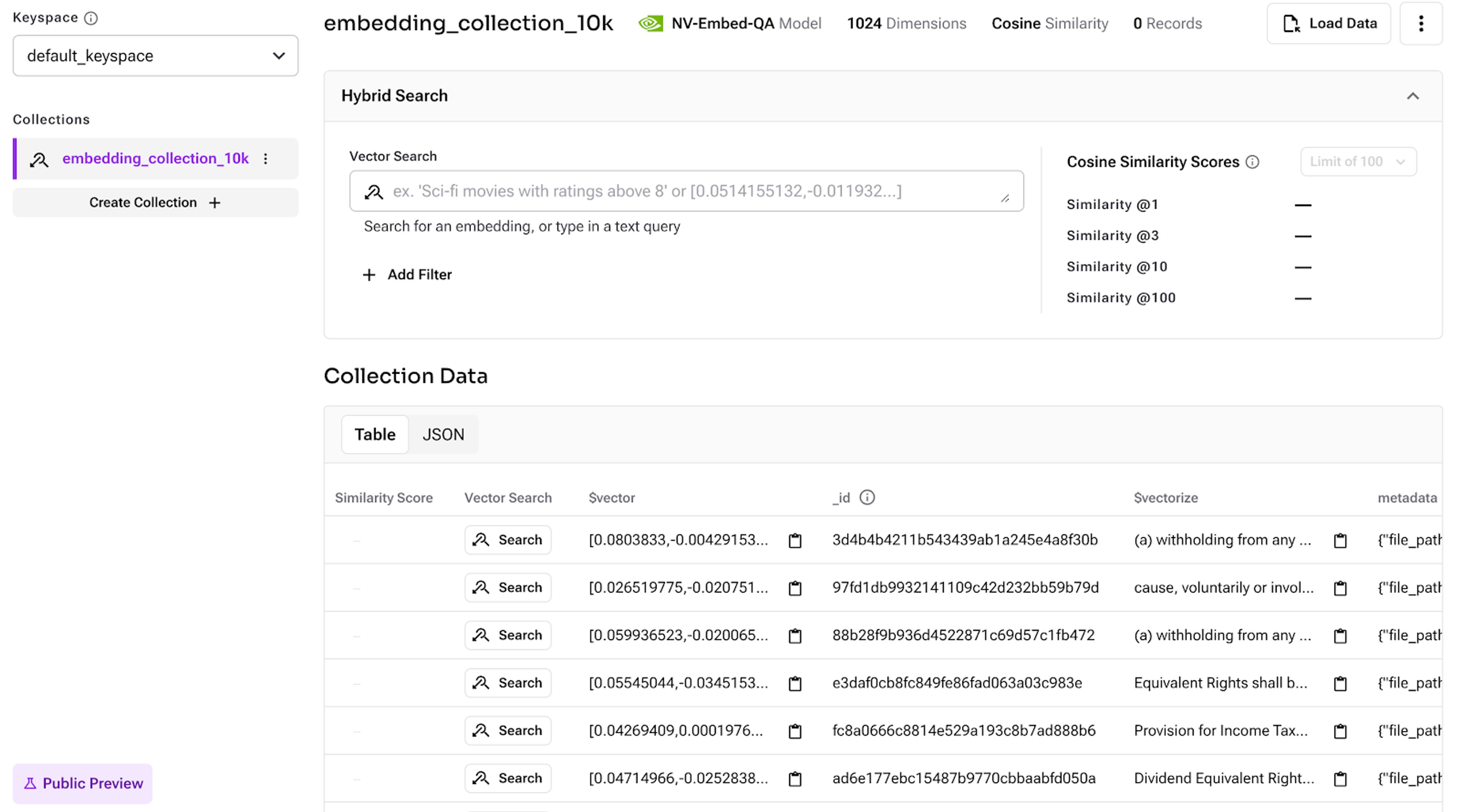Click the Cosine Similarity Scores info icon
1459x812 pixels.
coord(1252,162)
